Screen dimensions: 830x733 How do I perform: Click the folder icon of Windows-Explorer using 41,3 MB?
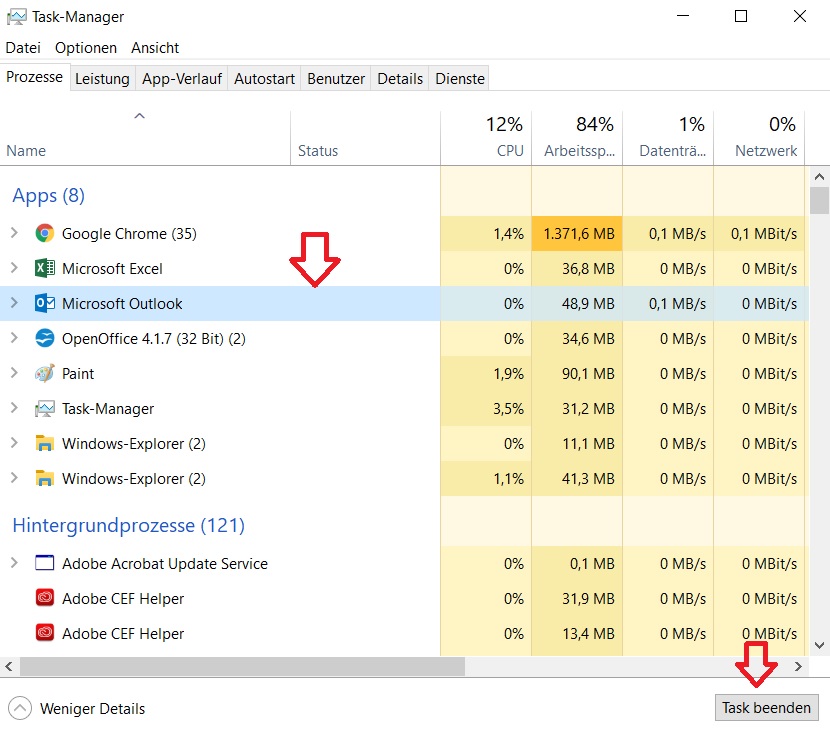45,478
